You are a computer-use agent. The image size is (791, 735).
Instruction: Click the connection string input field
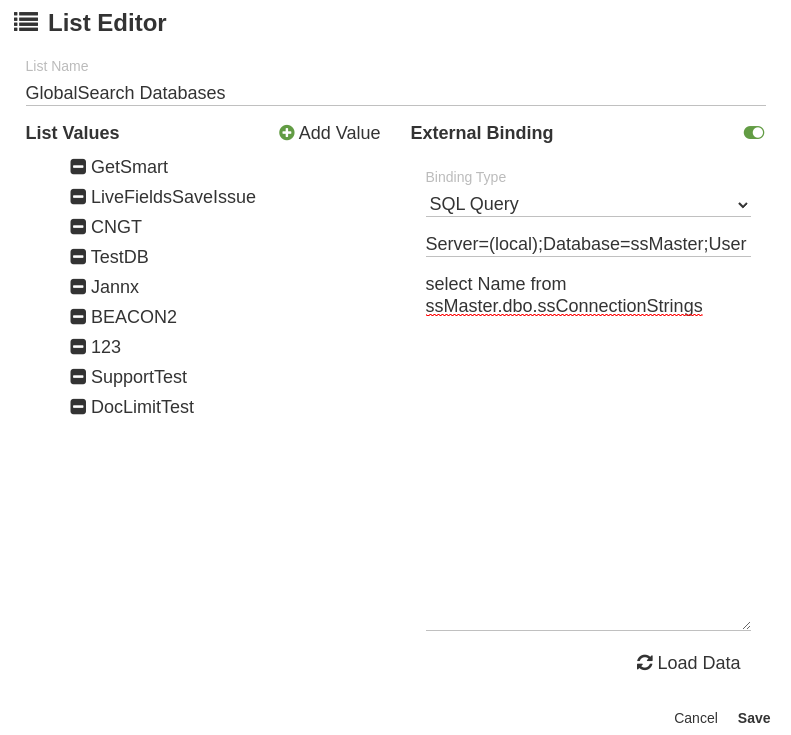(x=588, y=244)
